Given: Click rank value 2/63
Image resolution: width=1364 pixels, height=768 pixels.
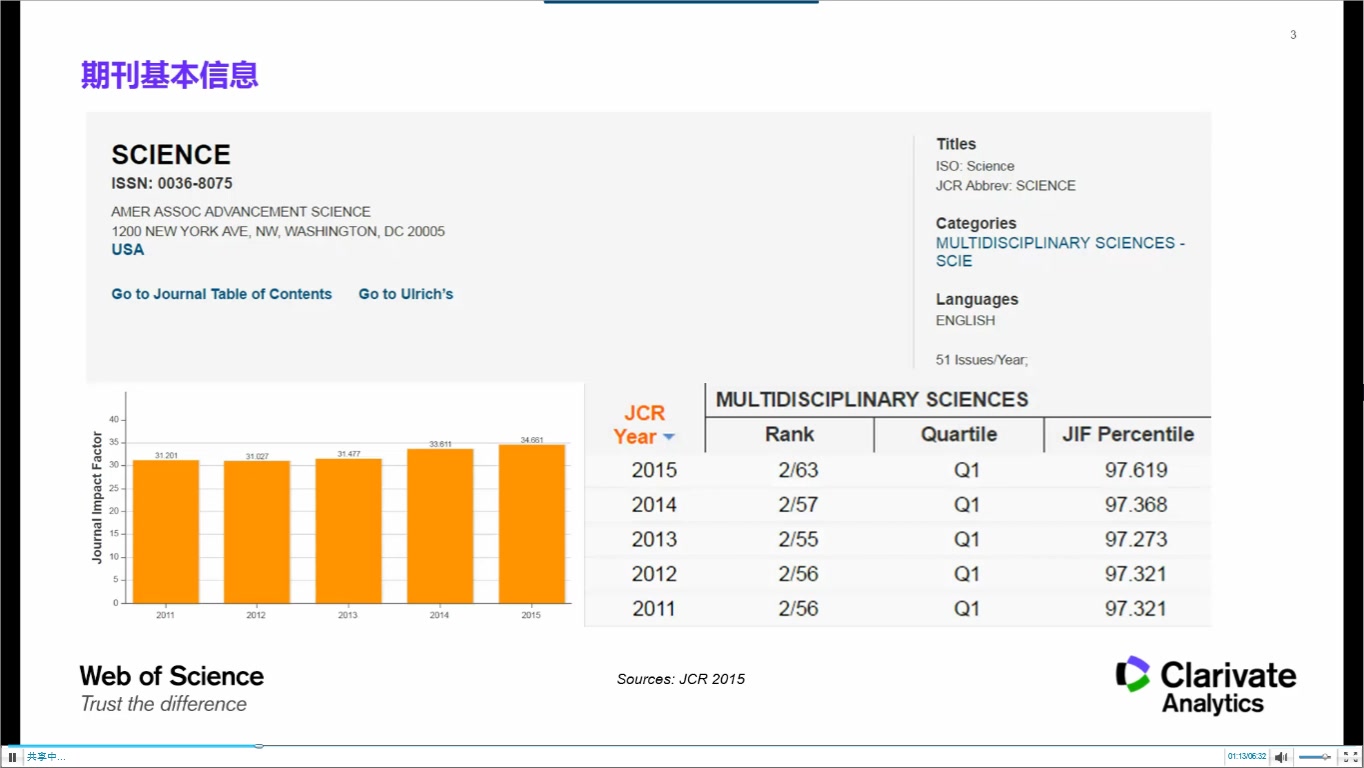Looking at the screenshot, I should (798, 470).
